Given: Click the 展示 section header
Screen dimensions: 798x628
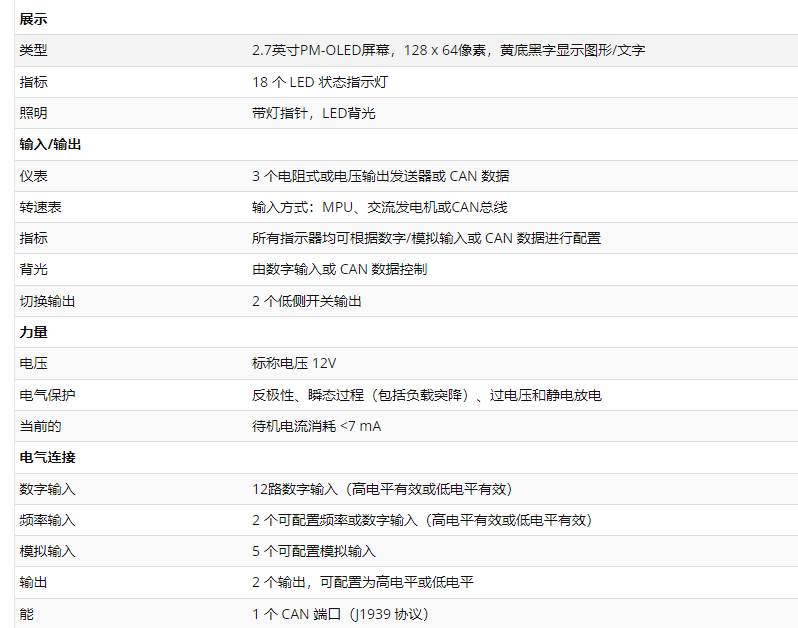Looking at the screenshot, I should 34,19.
